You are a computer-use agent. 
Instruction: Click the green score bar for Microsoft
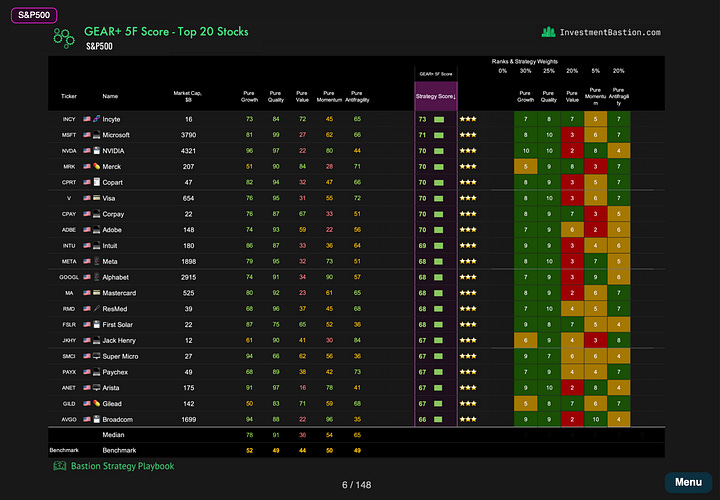(439, 135)
